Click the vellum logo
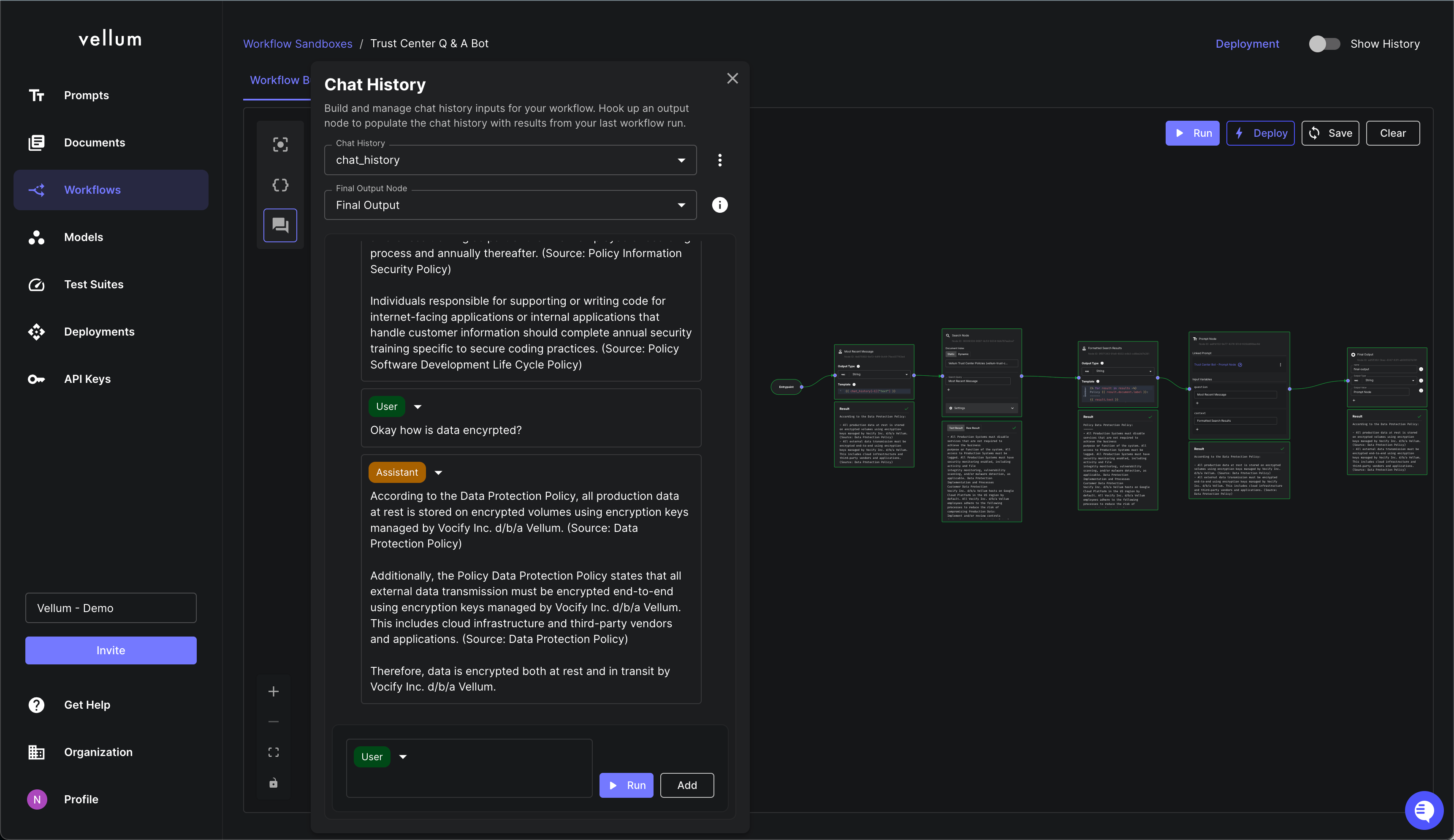Viewport: 1454px width, 840px height. 110,39
